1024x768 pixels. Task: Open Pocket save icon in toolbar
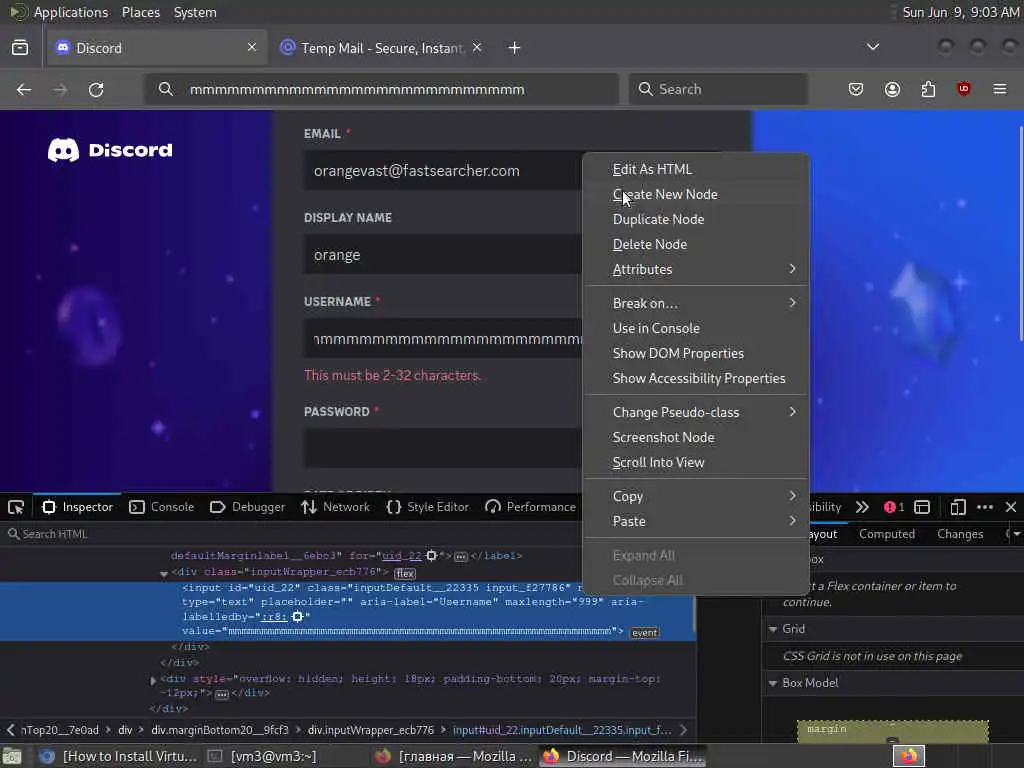click(856, 89)
